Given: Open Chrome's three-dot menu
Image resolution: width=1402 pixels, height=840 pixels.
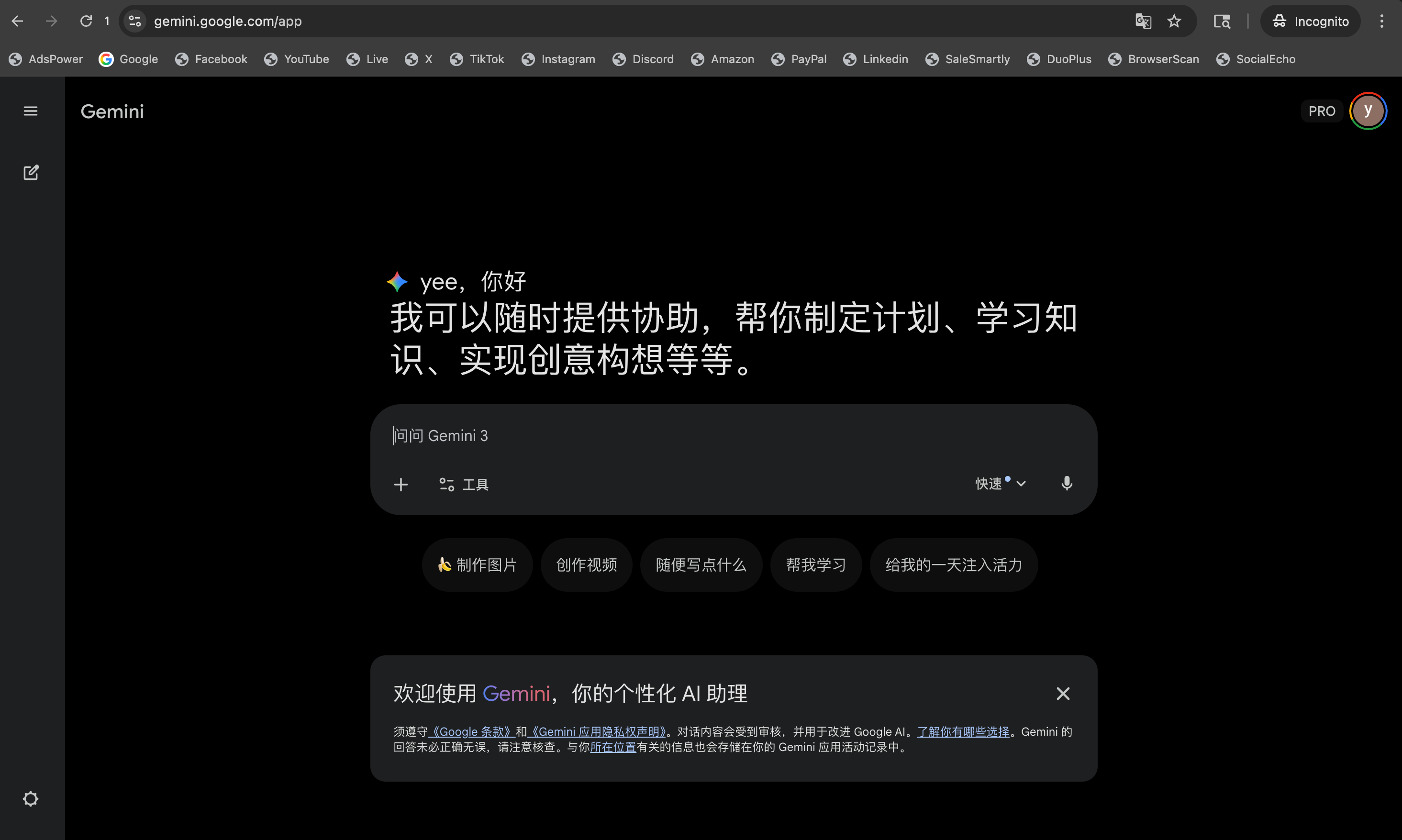Looking at the screenshot, I should coord(1381,21).
